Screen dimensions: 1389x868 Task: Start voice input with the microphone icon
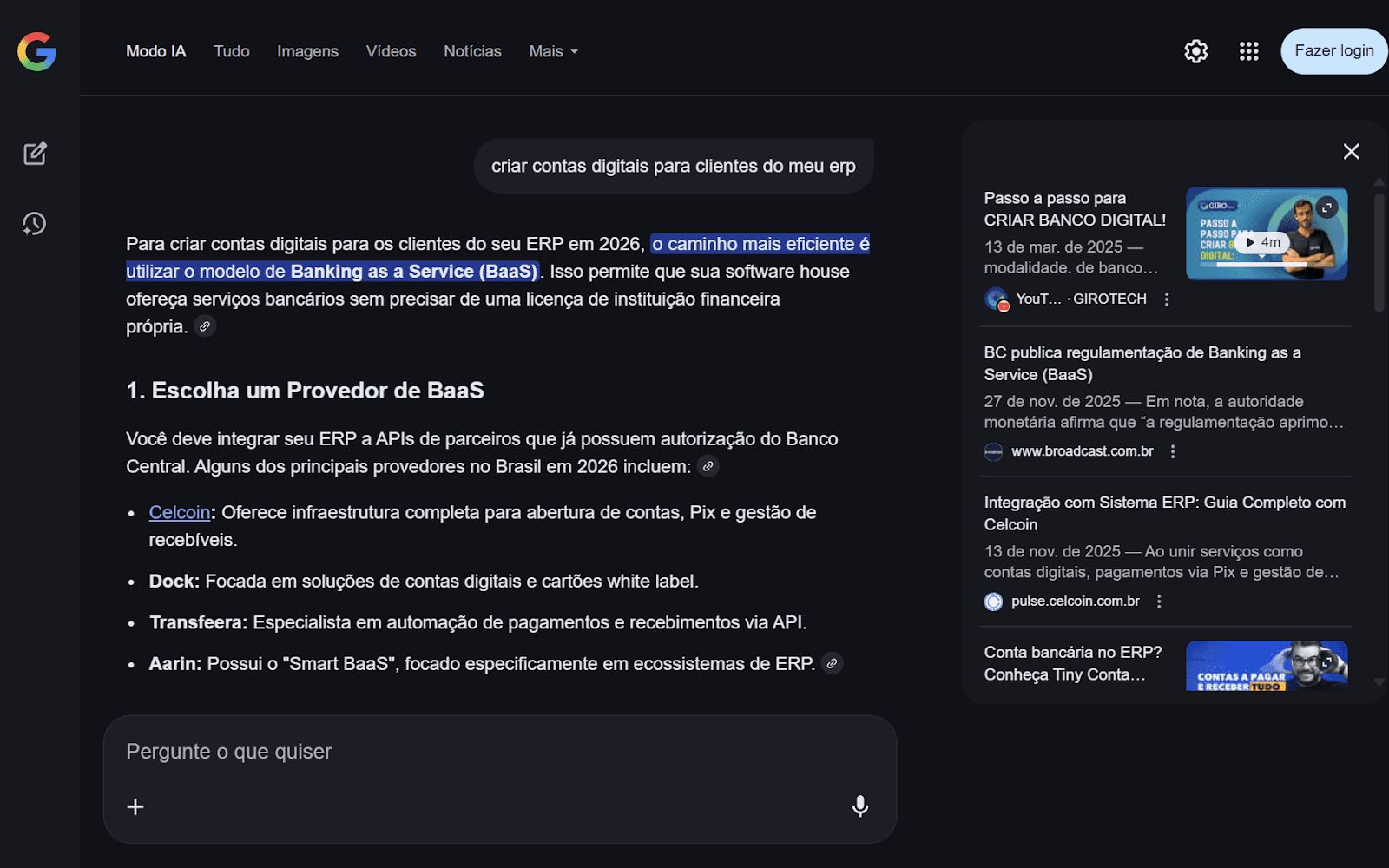click(x=860, y=806)
